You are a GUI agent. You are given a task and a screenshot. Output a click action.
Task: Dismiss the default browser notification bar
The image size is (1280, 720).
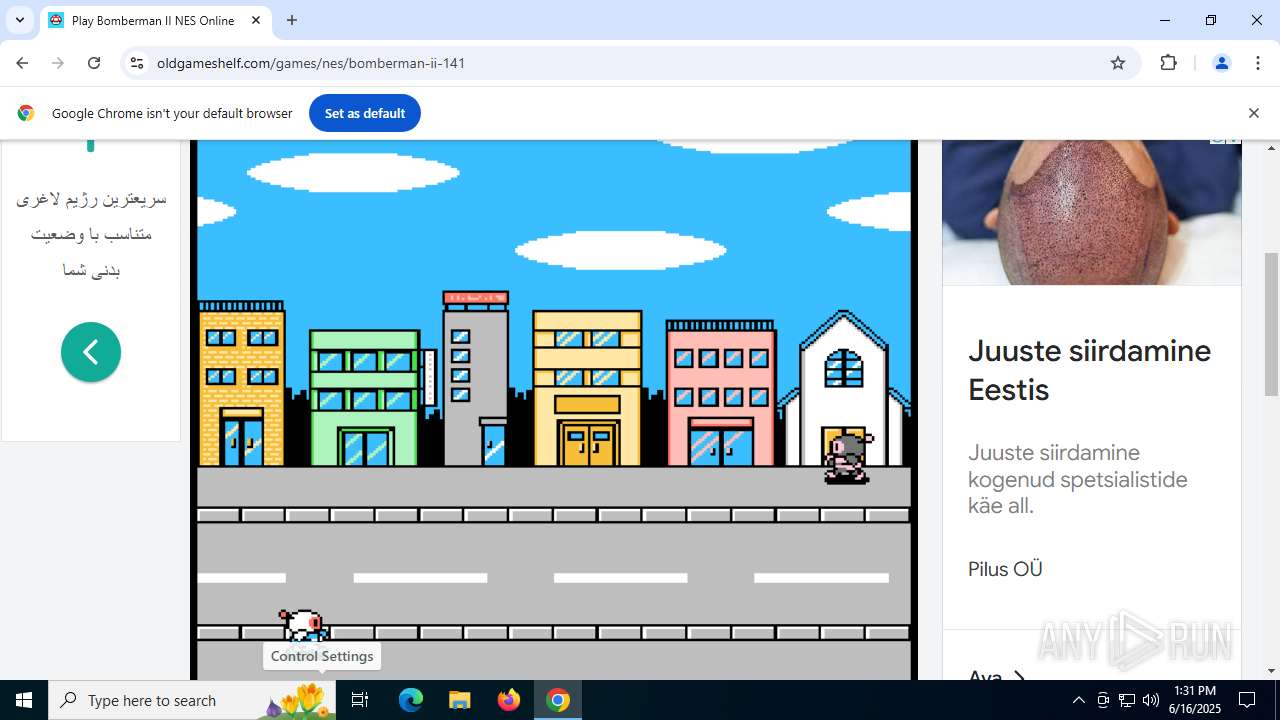(1253, 113)
